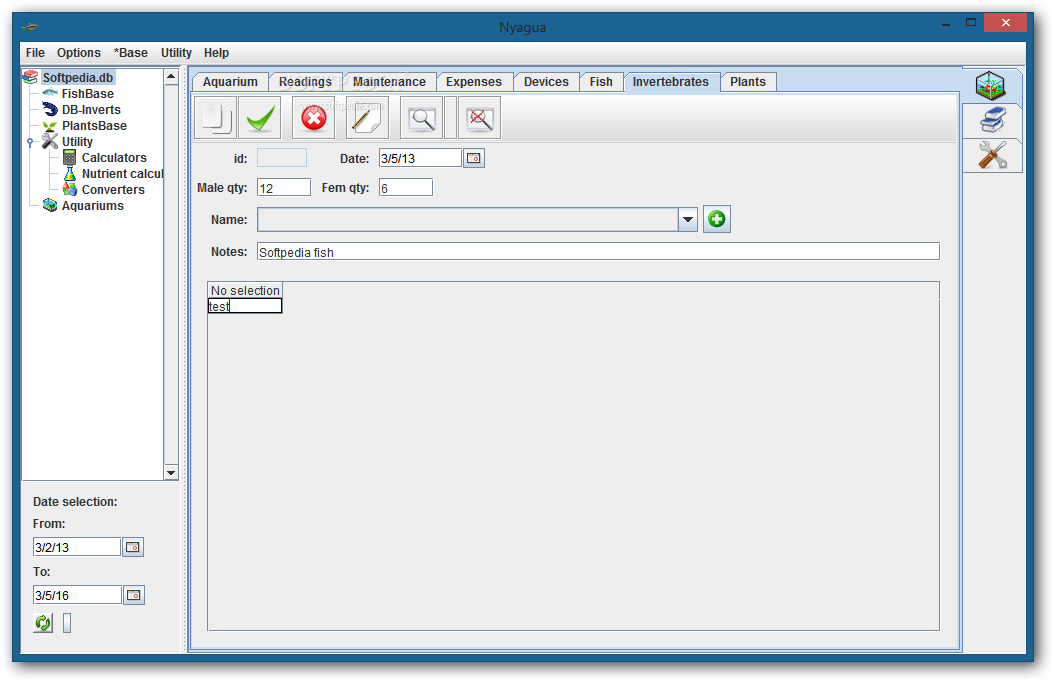Select Aquariums label in the tree
This screenshot has height=682, width=1054.
click(93, 206)
